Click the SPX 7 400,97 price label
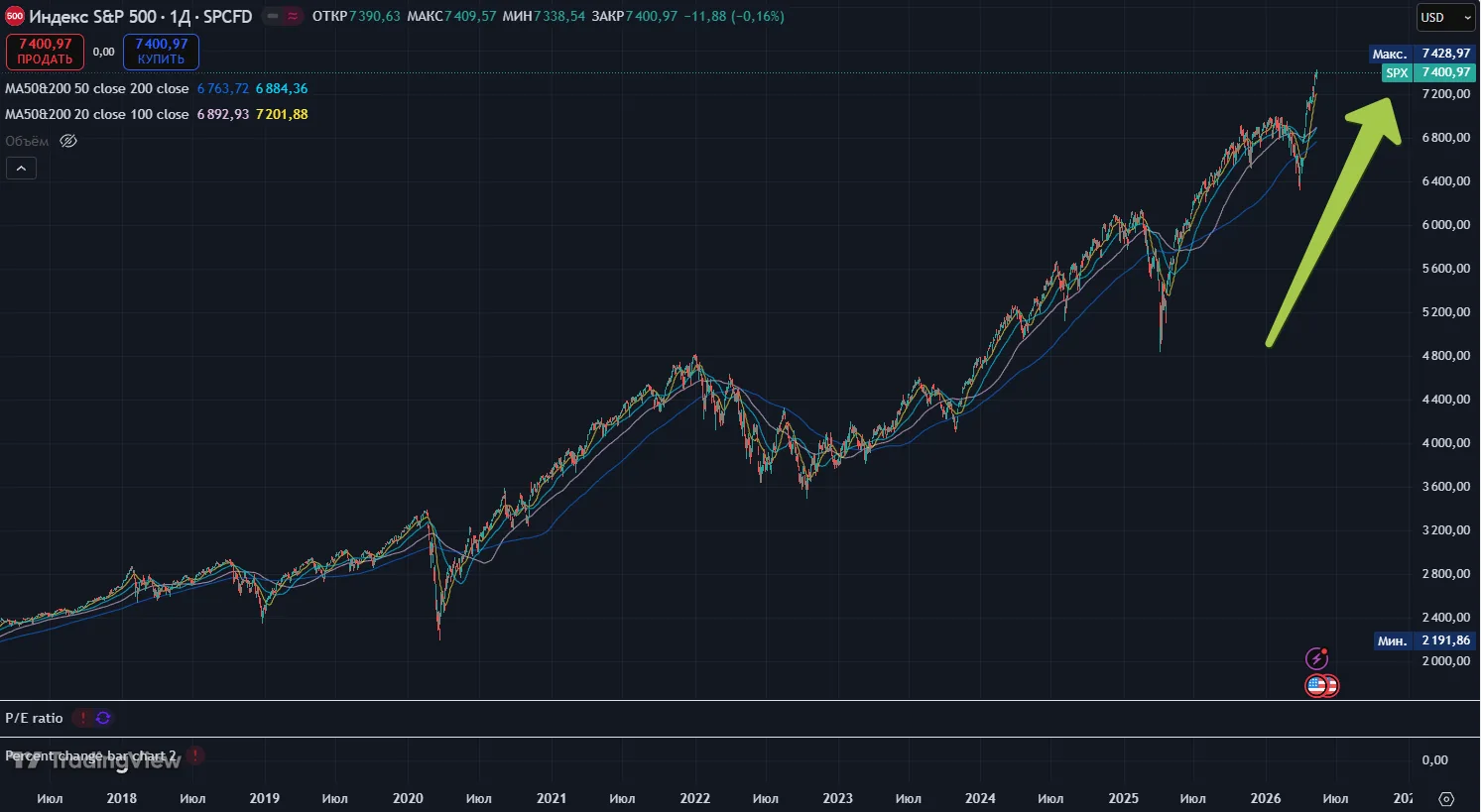 tap(1428, 72)
